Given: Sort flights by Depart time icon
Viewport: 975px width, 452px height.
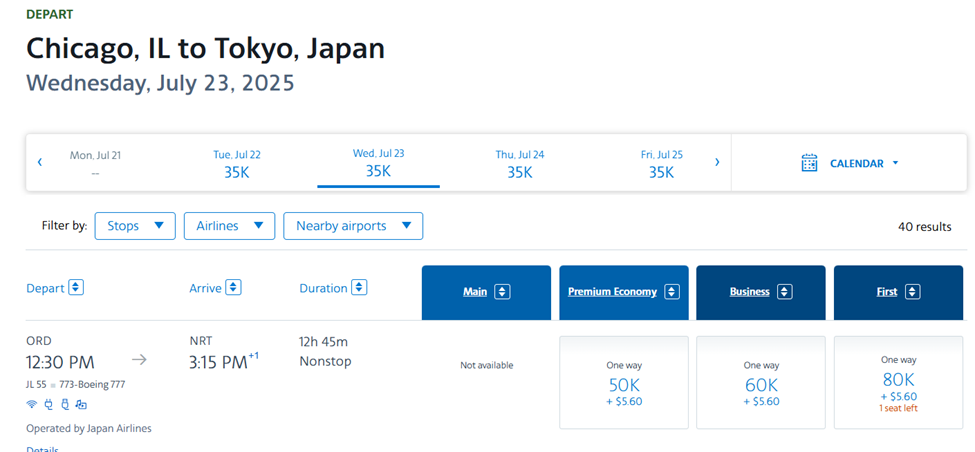Looking at the screenshot, I should point(76,288).
